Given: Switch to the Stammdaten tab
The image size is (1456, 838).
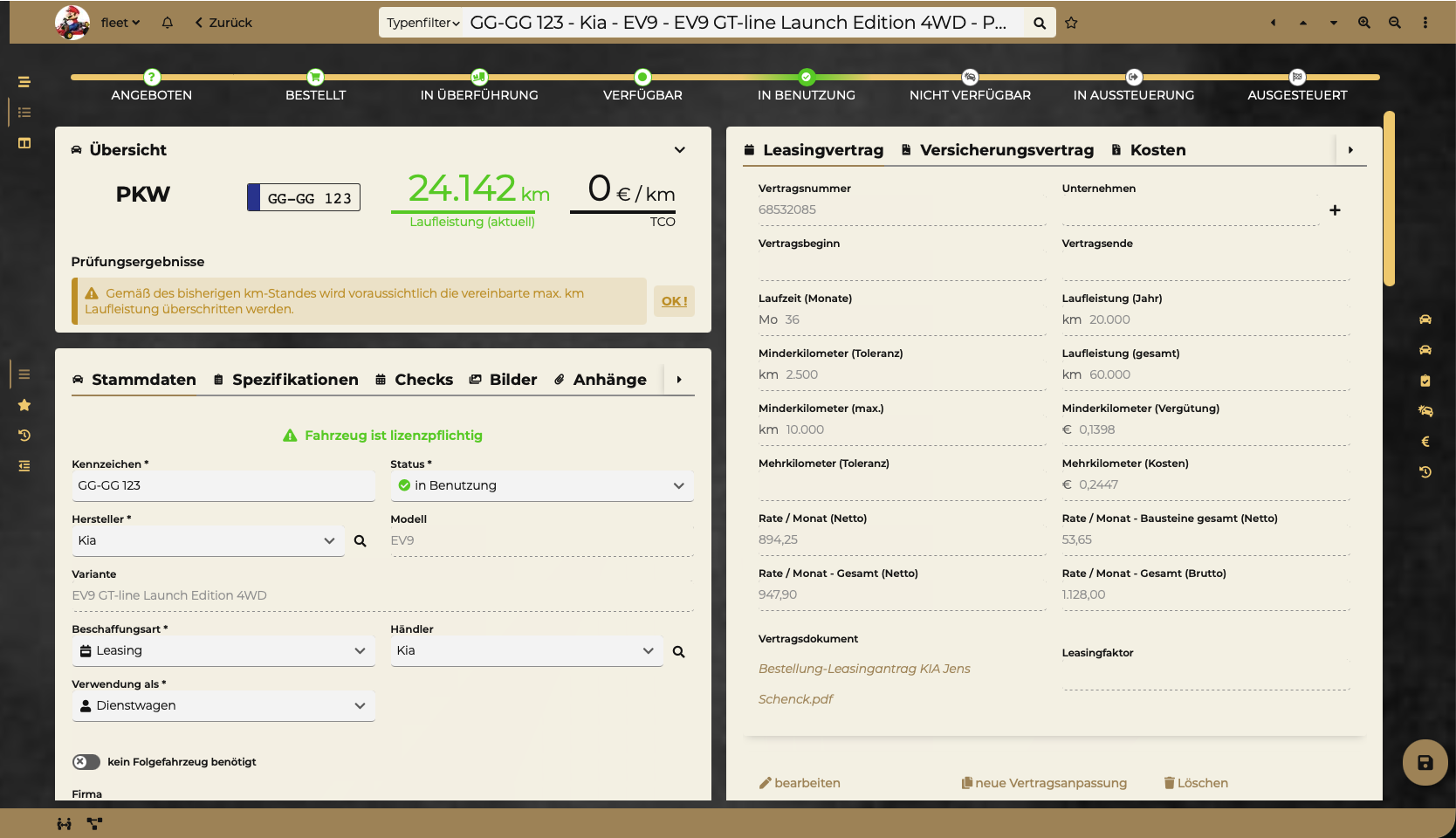Looking at the screenshot, I should [x=134, y=380].
